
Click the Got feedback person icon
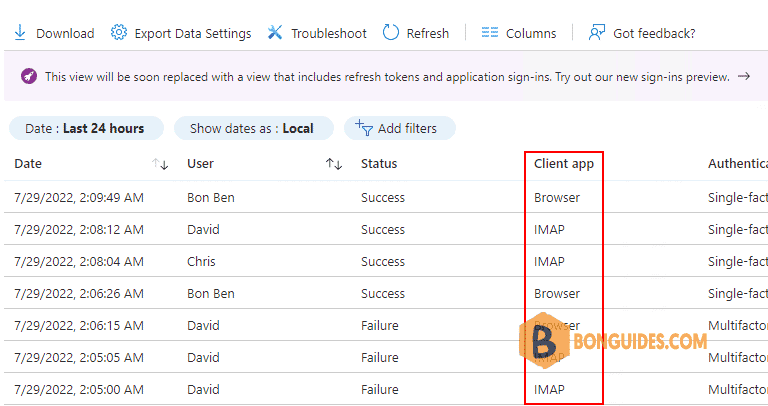click(x=597, y=33)
